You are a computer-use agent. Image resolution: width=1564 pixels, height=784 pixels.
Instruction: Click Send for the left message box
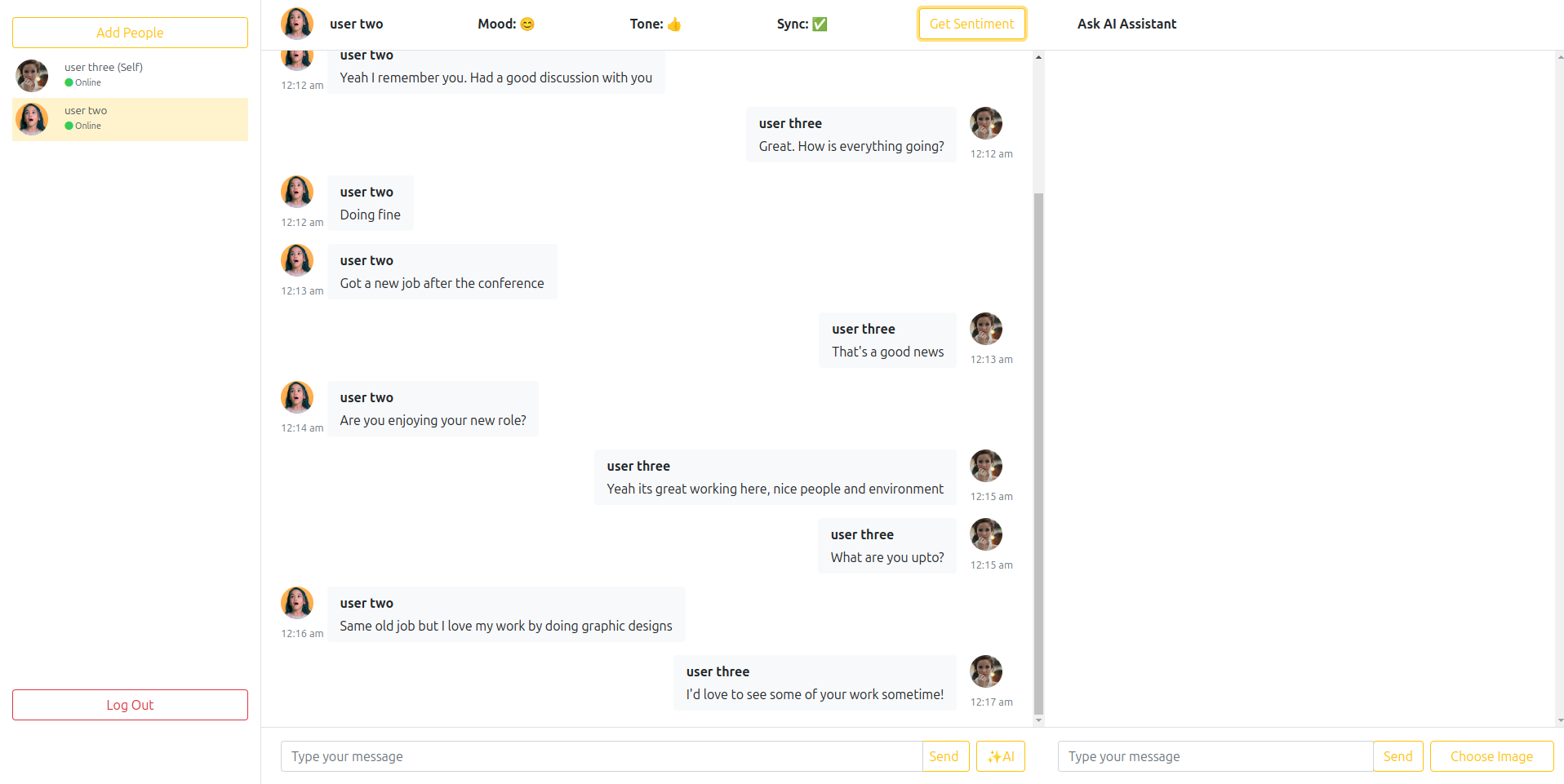click(x=945, y=756)
